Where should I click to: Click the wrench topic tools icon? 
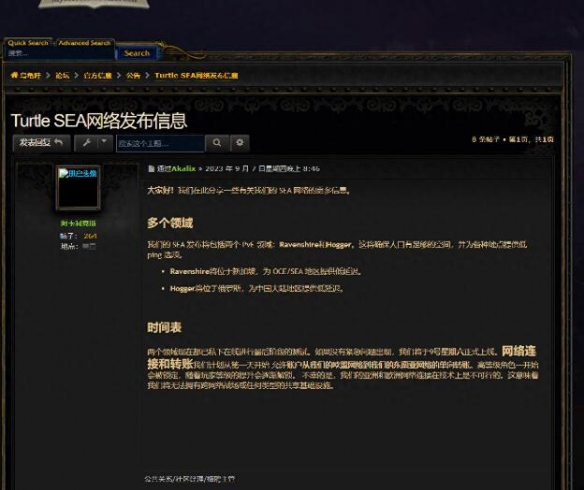[x=87, y=143]
